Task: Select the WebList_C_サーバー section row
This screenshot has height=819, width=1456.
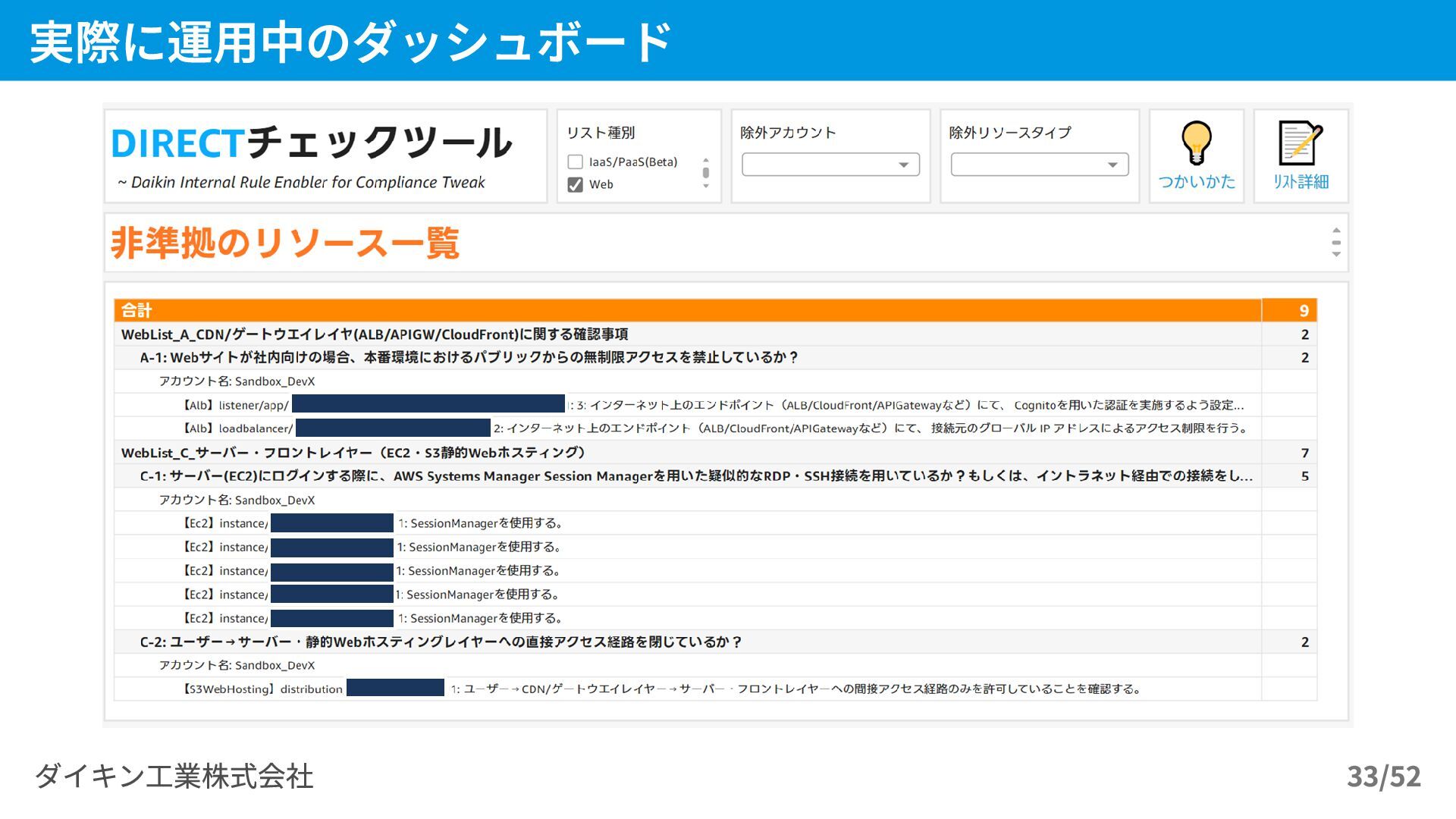Action: point(353,453)
